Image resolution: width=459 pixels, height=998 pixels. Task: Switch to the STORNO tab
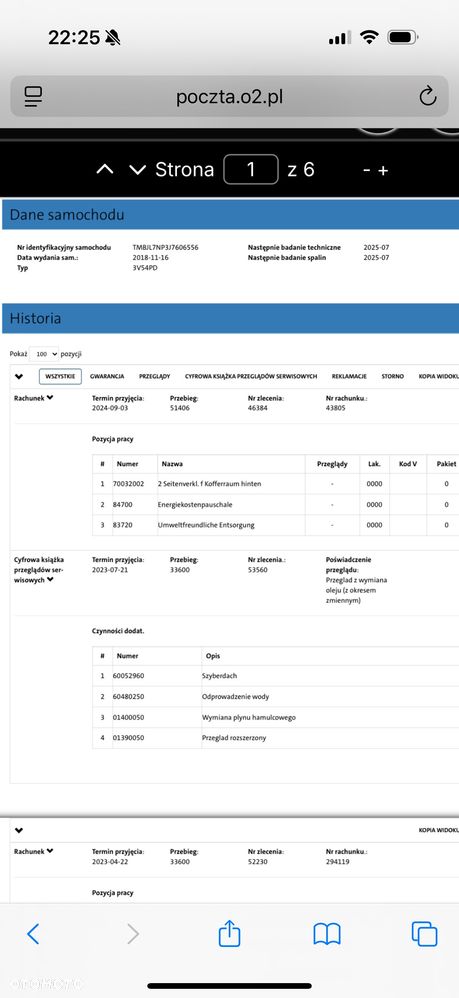[x=393, y=377]
